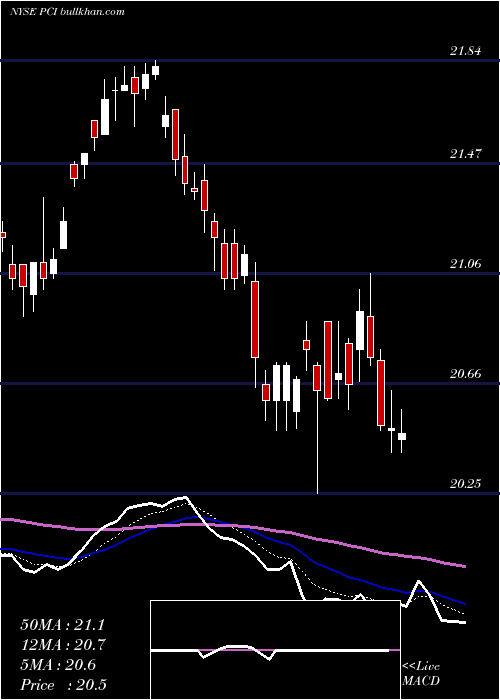Click the 20.66 price level label
This screenshot has width=500, height=700.
pos(466,374)
